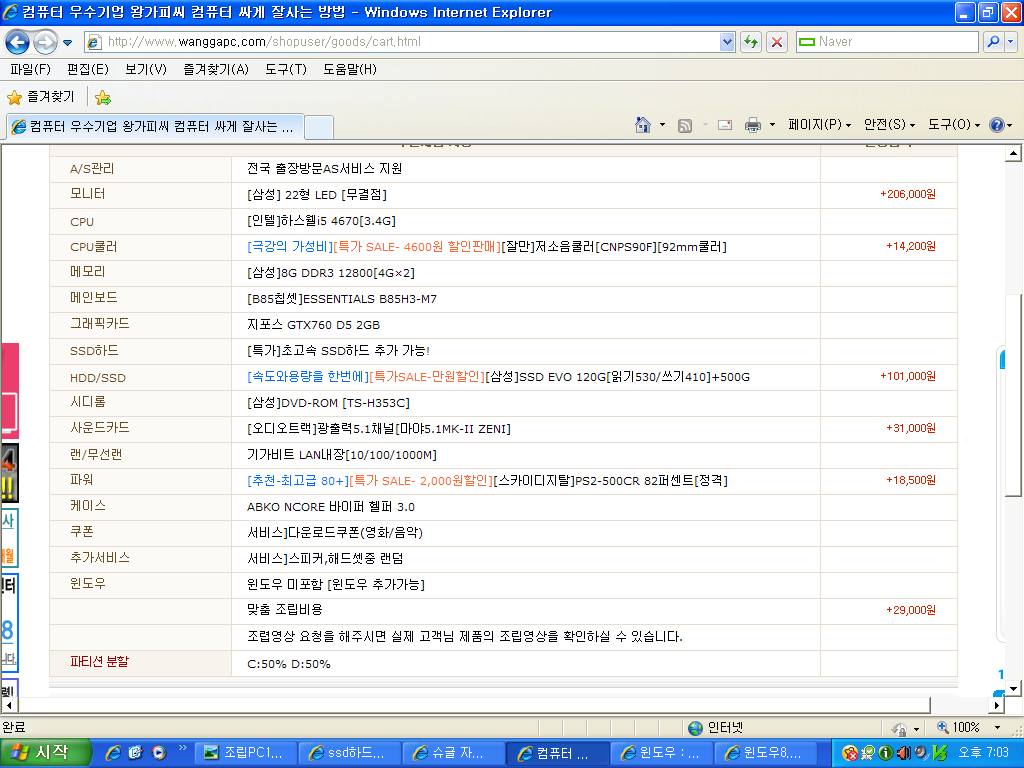
Task: Switch to 슈글 자... taskbar window
Action: click(453, 753)
